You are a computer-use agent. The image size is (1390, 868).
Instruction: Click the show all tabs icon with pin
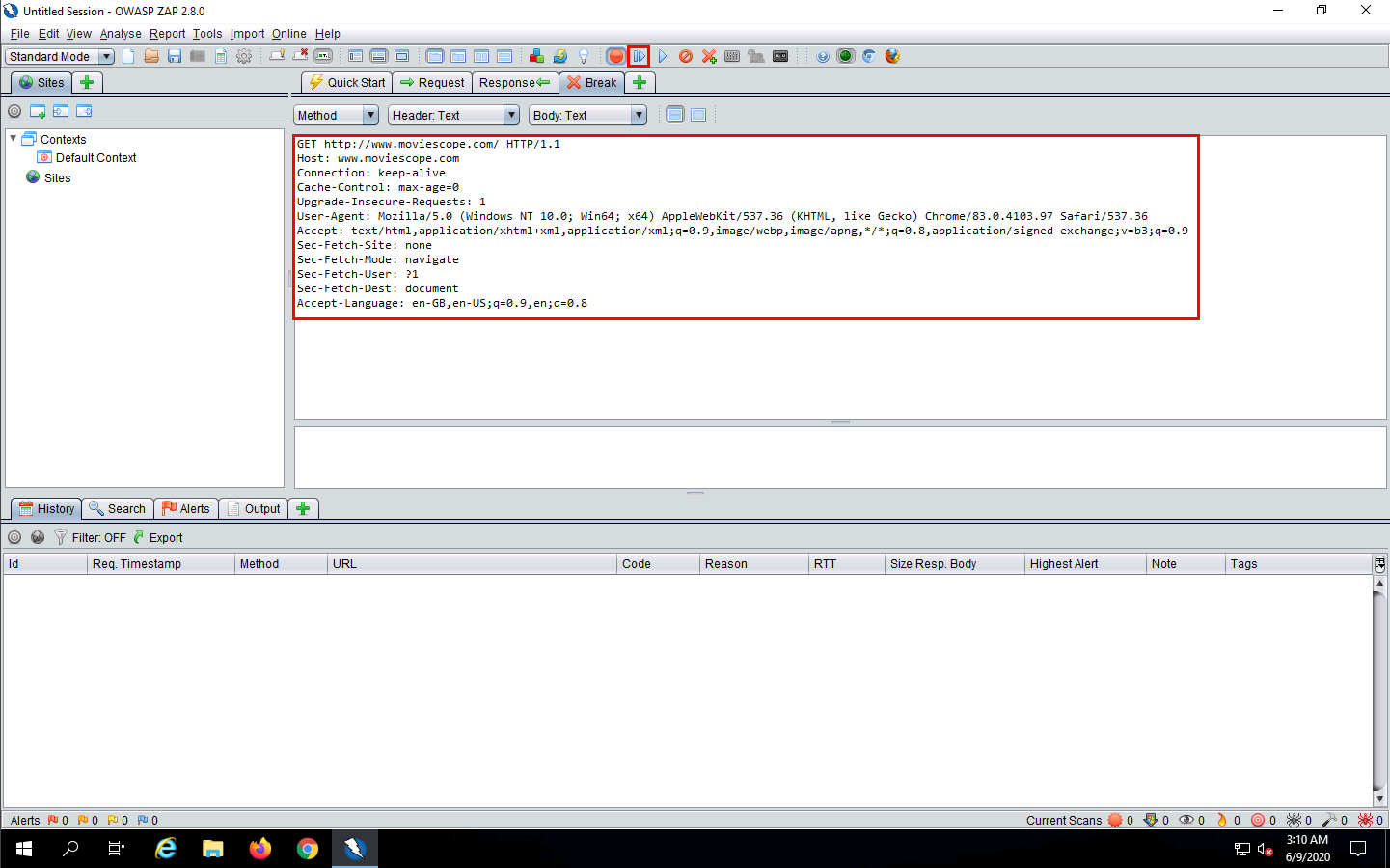(x=277, y=56)
